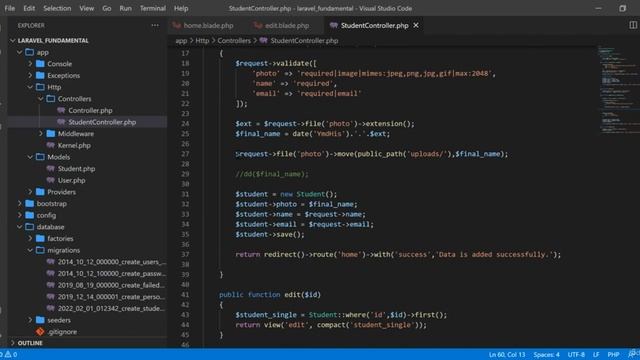Click the Providers folder icon

(x=40, y=192)
